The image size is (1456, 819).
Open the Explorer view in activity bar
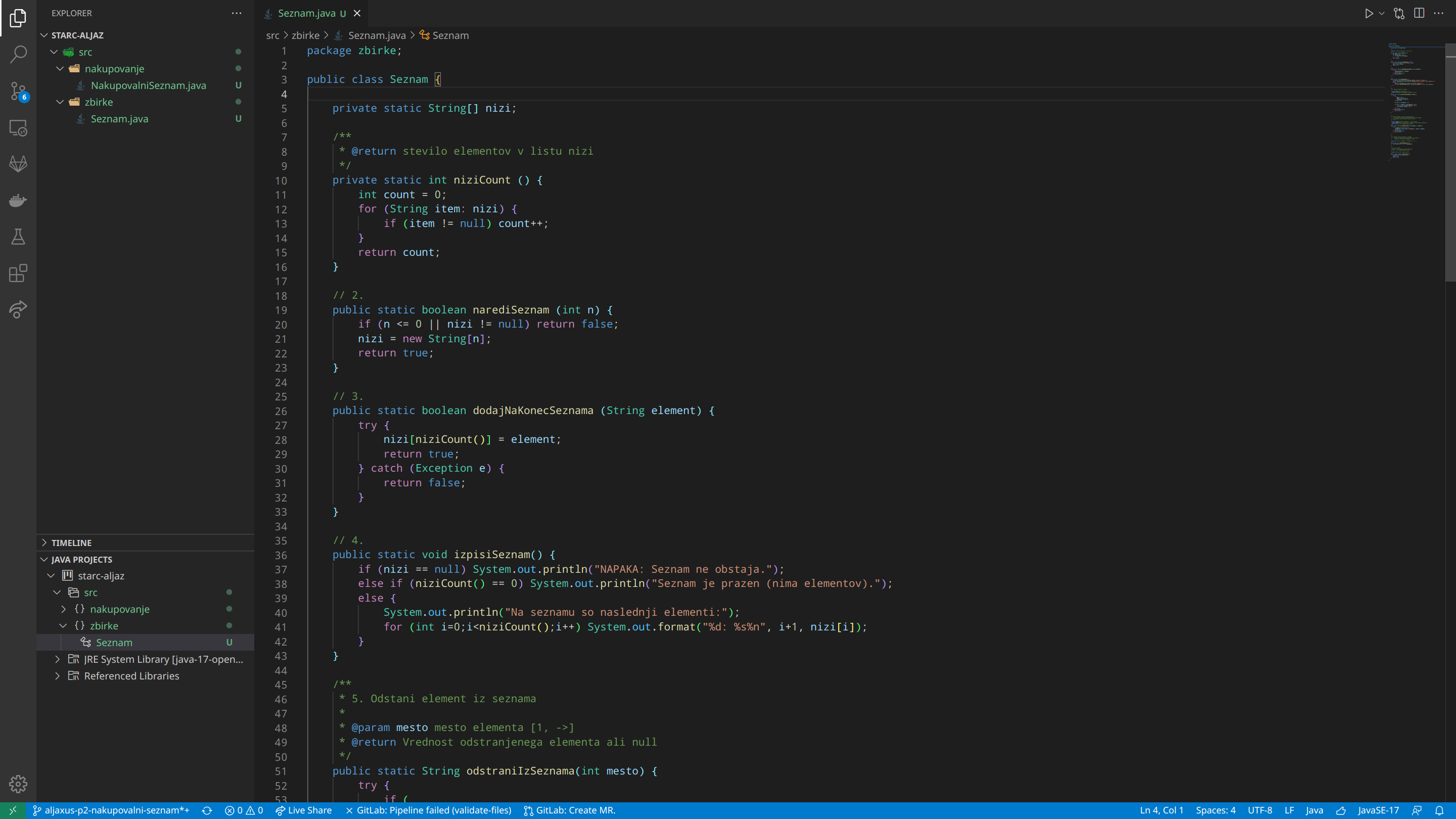(18, 18)
